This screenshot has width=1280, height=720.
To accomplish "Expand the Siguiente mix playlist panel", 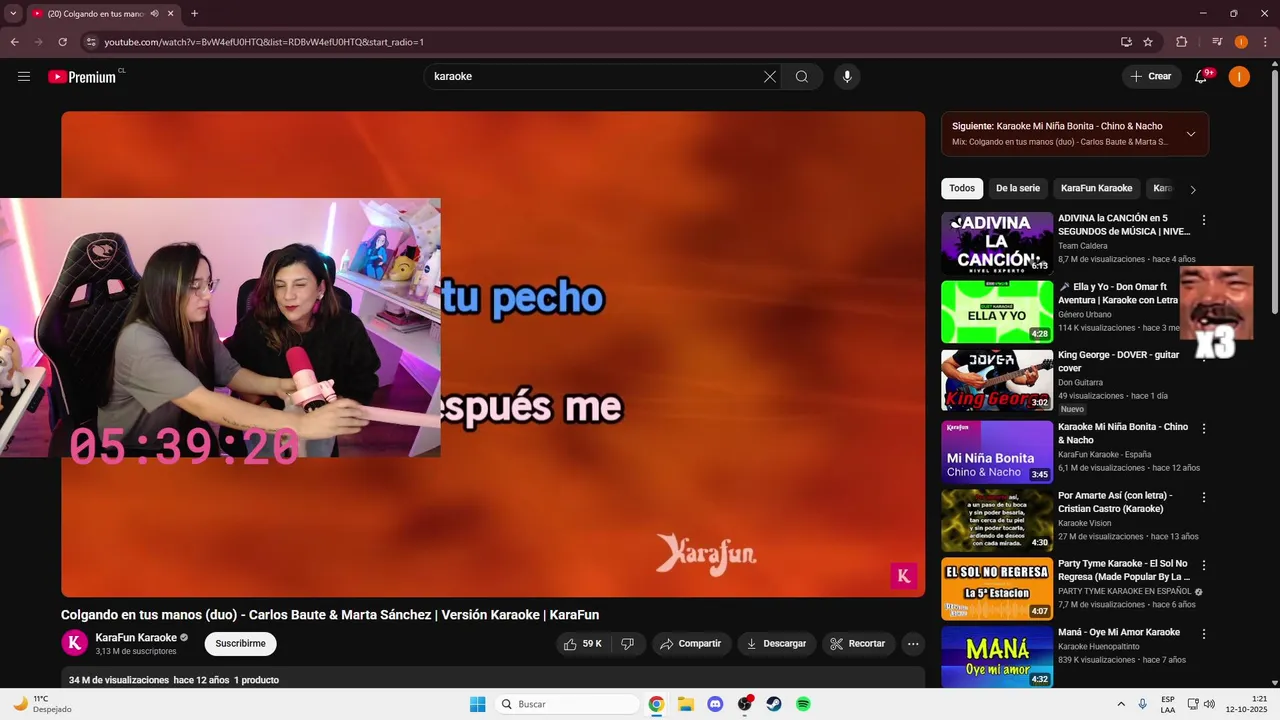I will pos(1190,134).
